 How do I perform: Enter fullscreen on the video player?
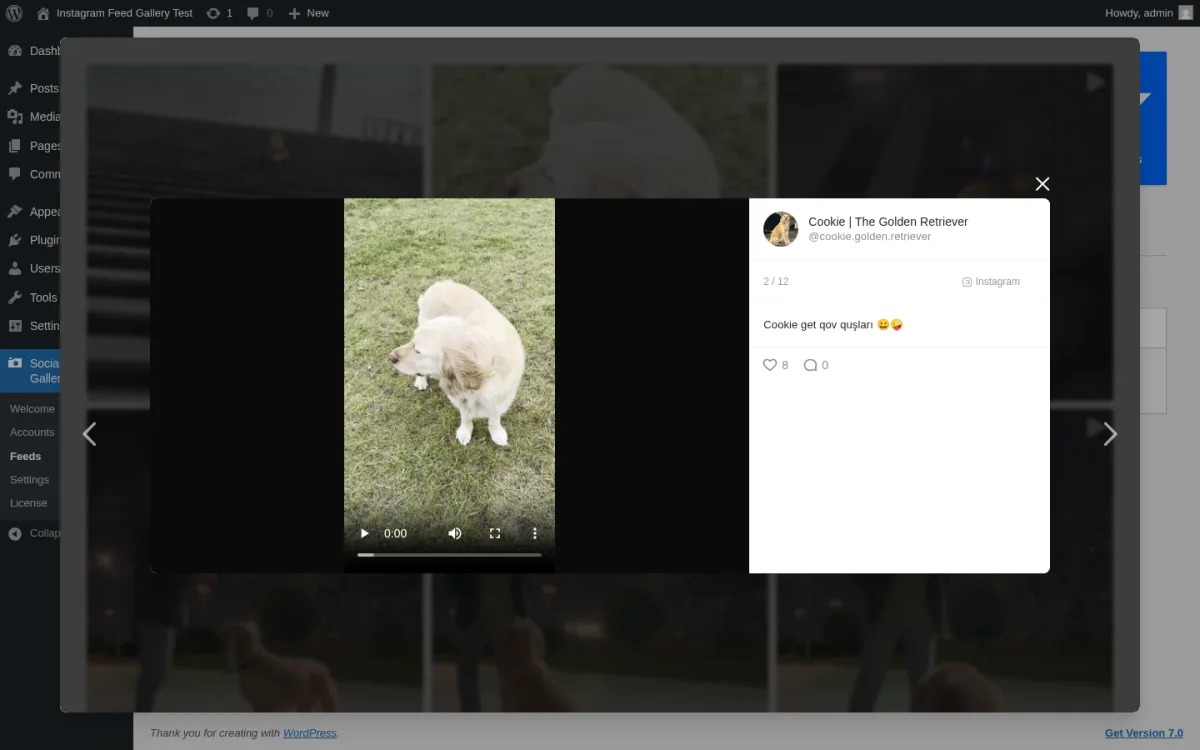click(x=495, y=534)
